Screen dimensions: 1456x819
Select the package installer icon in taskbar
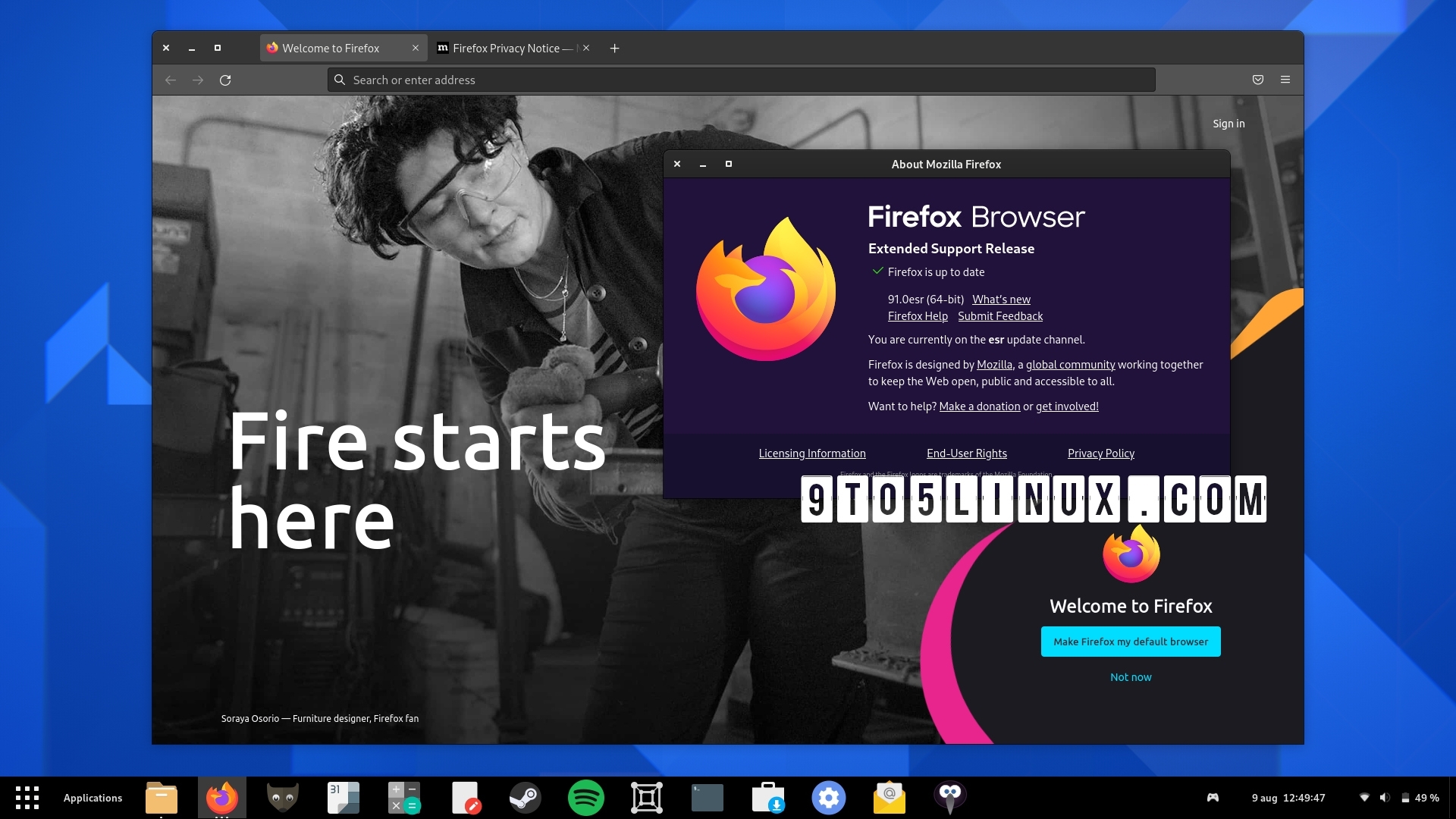pyautogui.click(x=770, y=797)
